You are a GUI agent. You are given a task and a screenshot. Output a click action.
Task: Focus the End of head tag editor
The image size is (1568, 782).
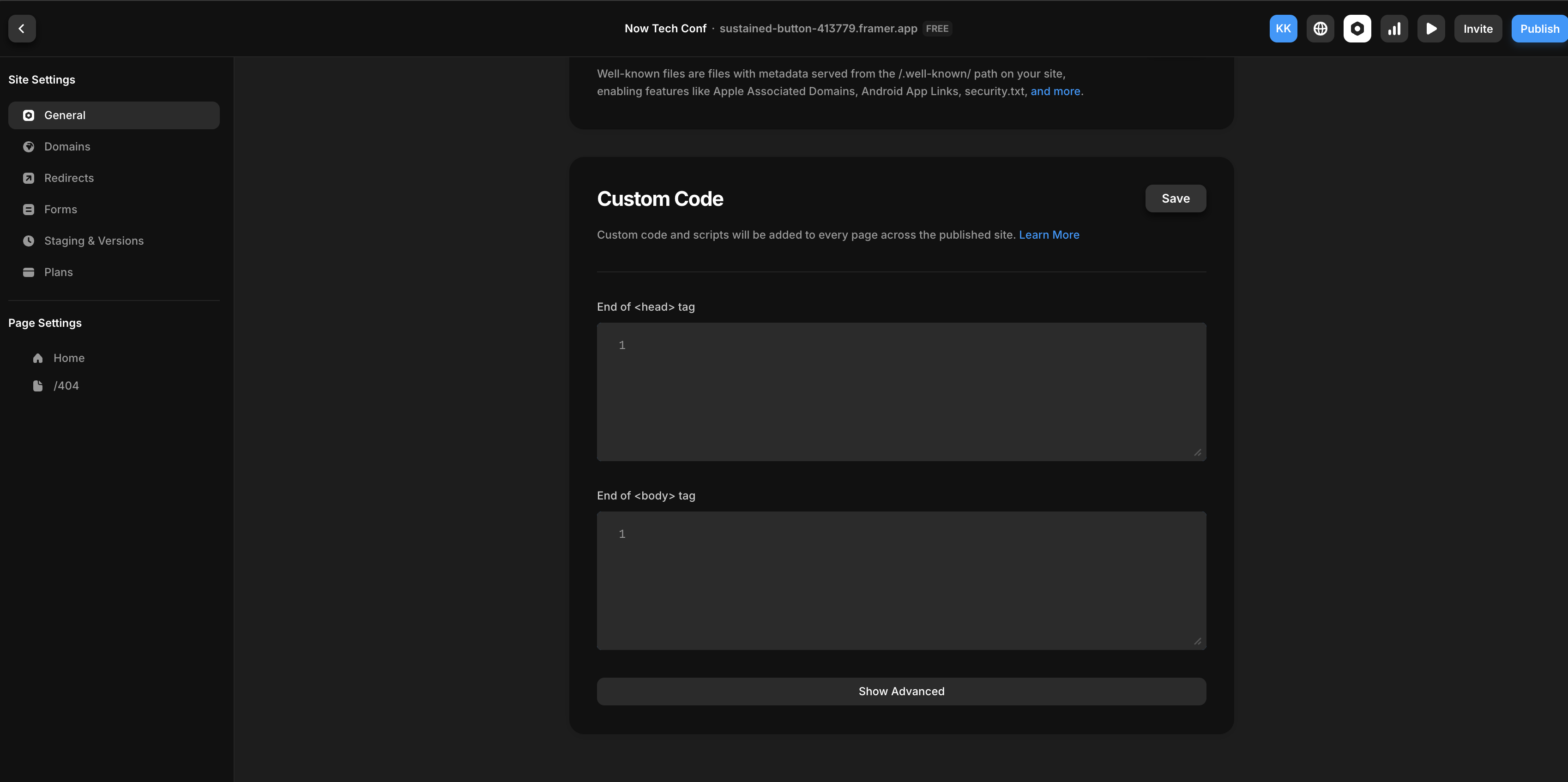click(901, 392)
